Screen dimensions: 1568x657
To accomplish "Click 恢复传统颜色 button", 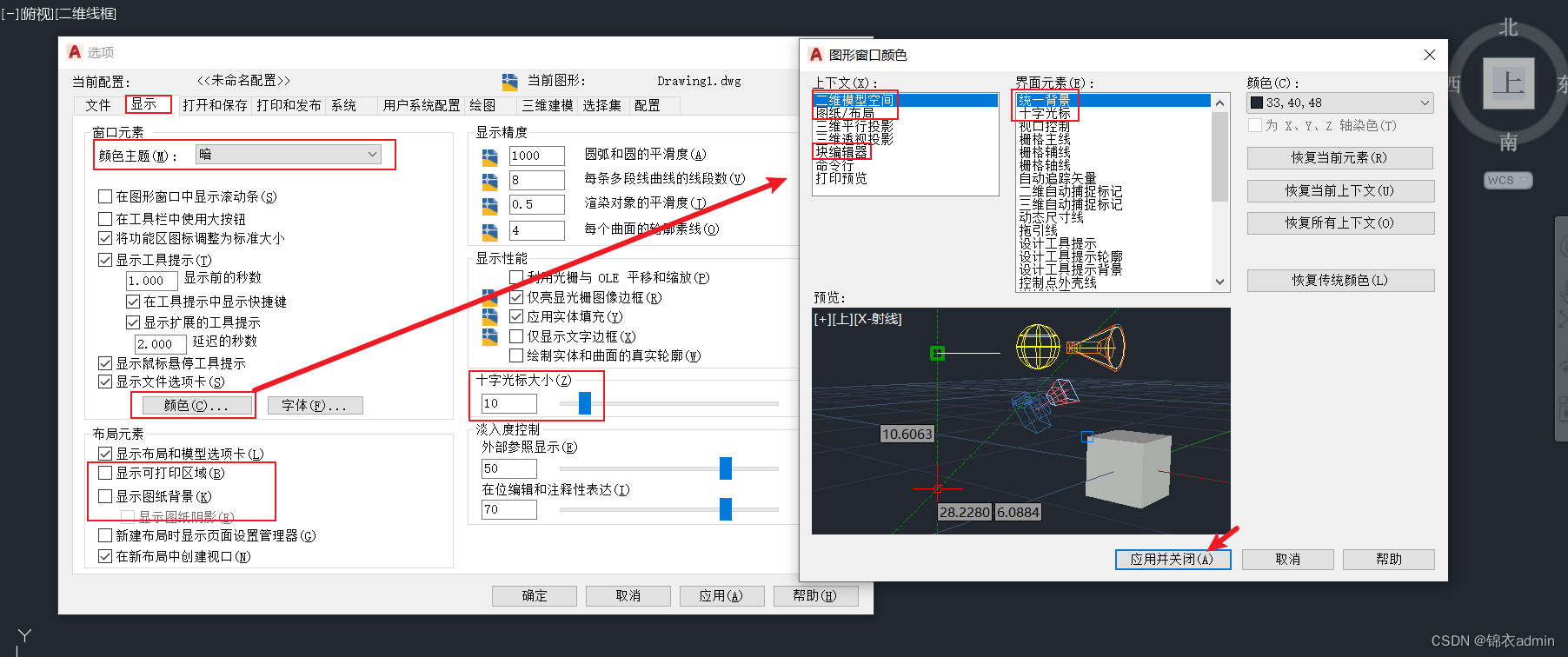I will click(x=1340, y=280).
